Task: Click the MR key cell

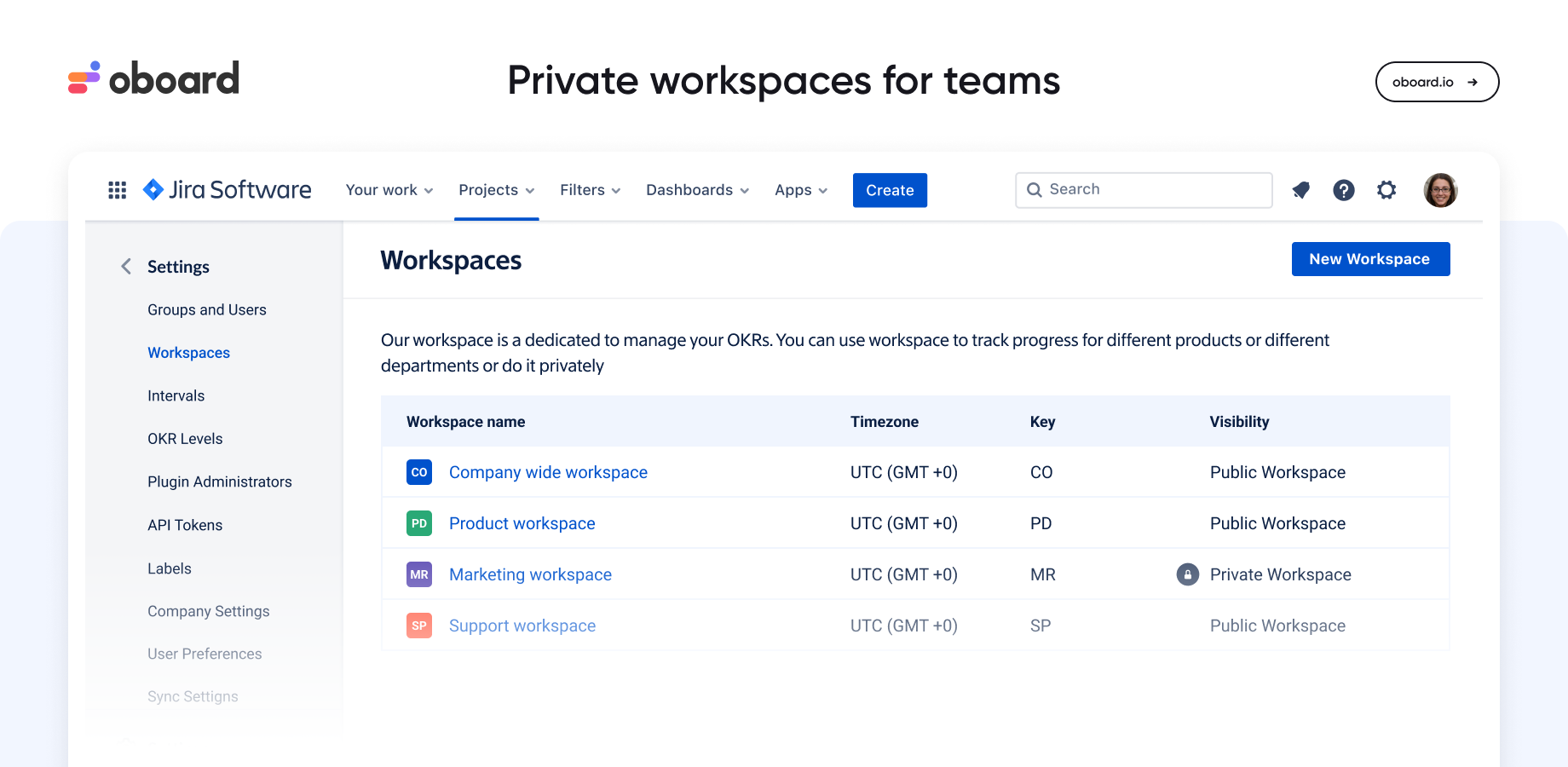Action: (x=1042, y=574)
